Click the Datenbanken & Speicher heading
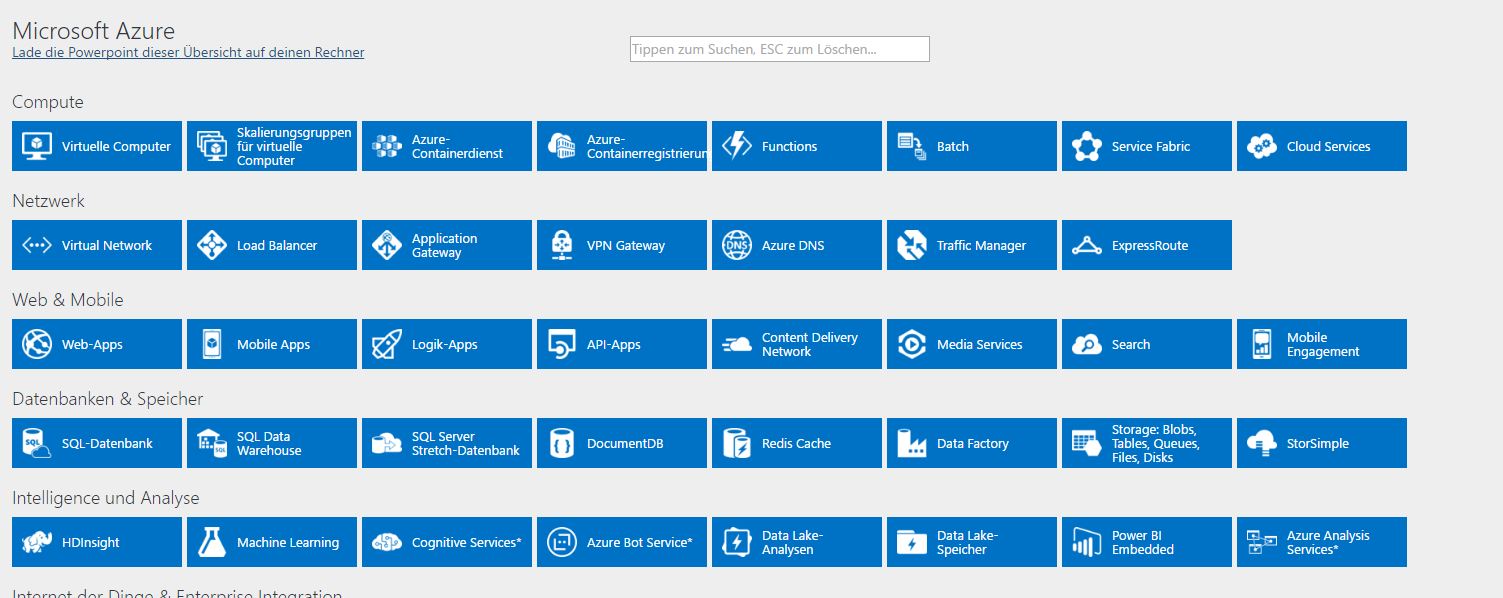Screen dimensions: 1503x598 click(x=107, y=399)
